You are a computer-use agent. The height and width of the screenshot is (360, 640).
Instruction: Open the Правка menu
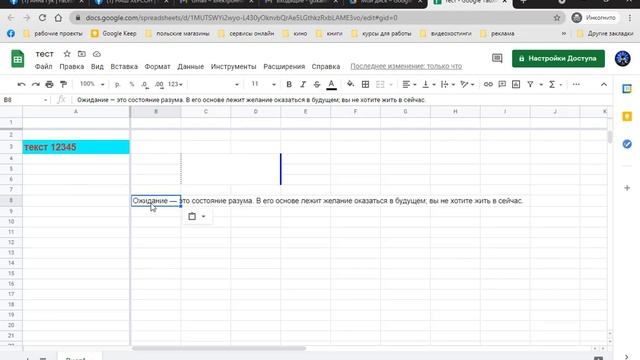[71, 67]
